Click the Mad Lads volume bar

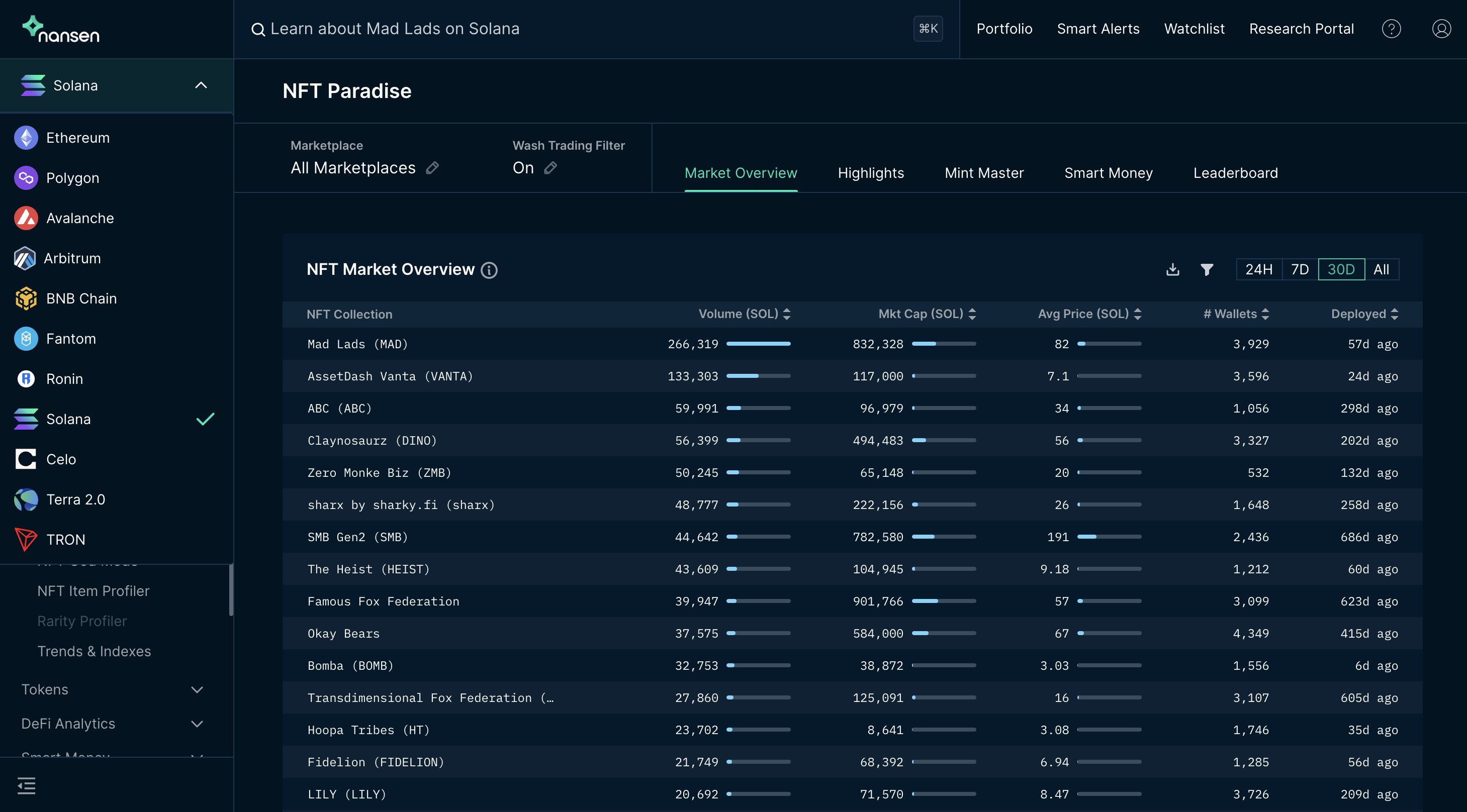pos(759,344)
